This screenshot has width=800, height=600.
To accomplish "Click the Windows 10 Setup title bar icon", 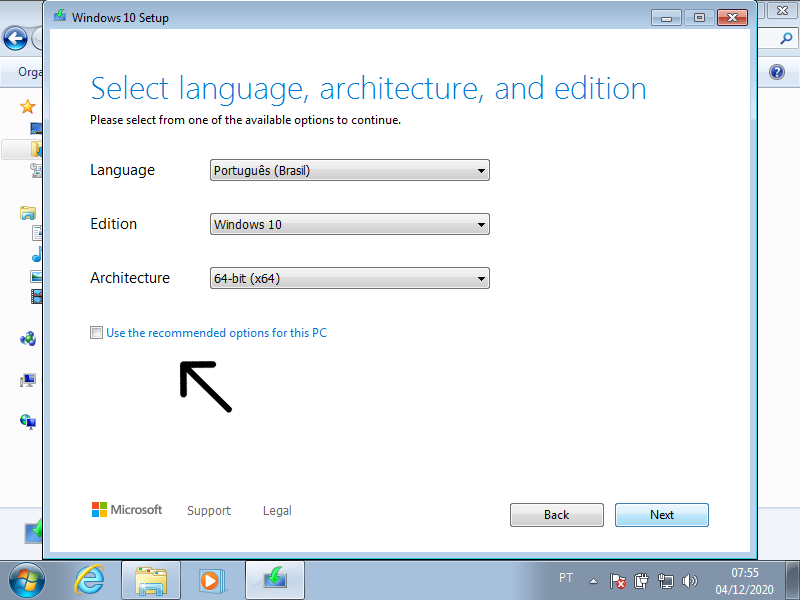I will 60,16.
